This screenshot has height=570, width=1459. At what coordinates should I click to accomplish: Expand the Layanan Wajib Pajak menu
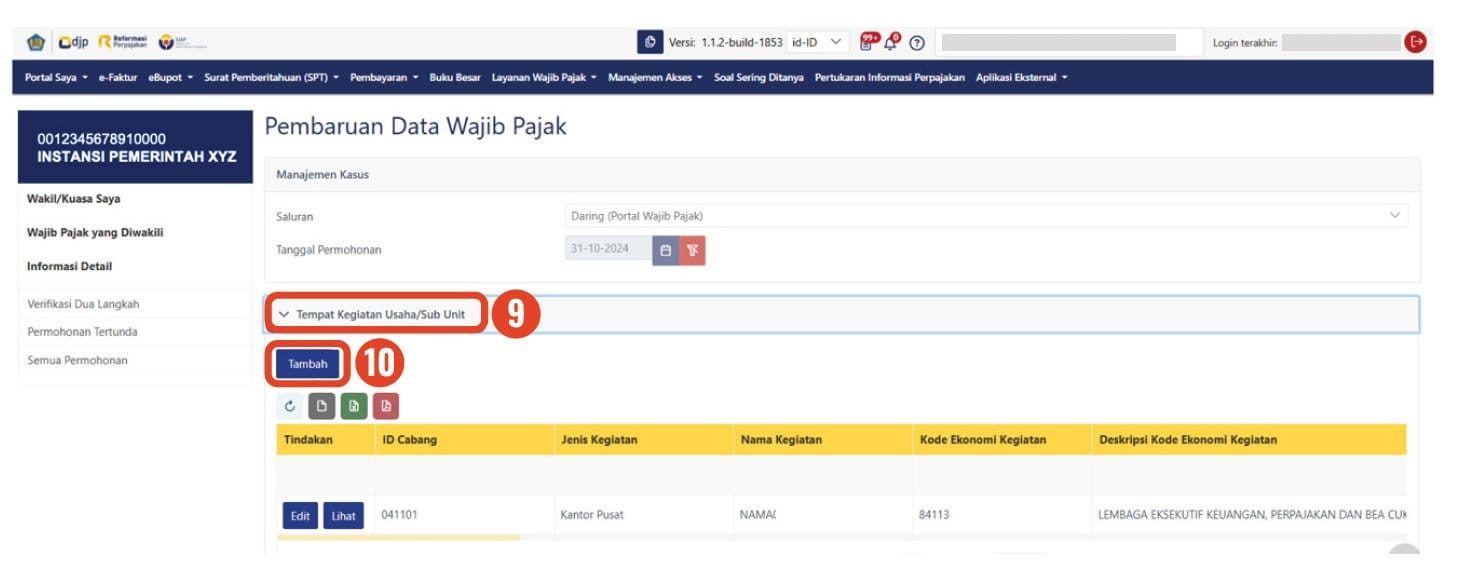coord(544,78)
